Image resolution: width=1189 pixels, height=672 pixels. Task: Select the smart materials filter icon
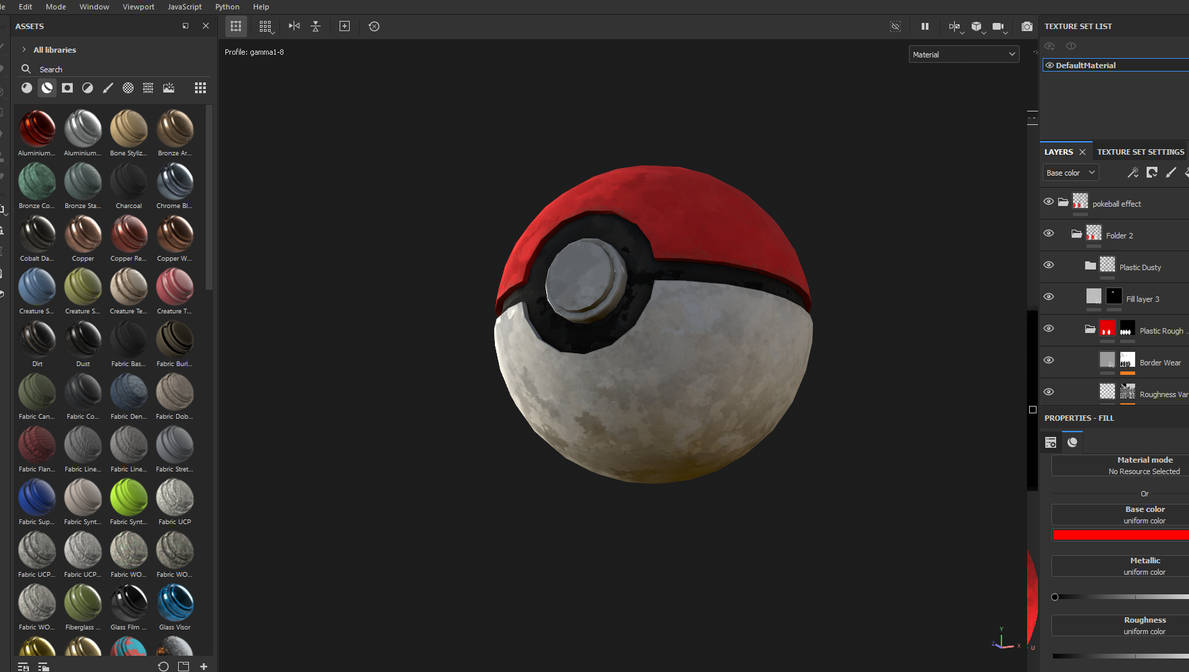pyautogui.click(x=47, y=88)
